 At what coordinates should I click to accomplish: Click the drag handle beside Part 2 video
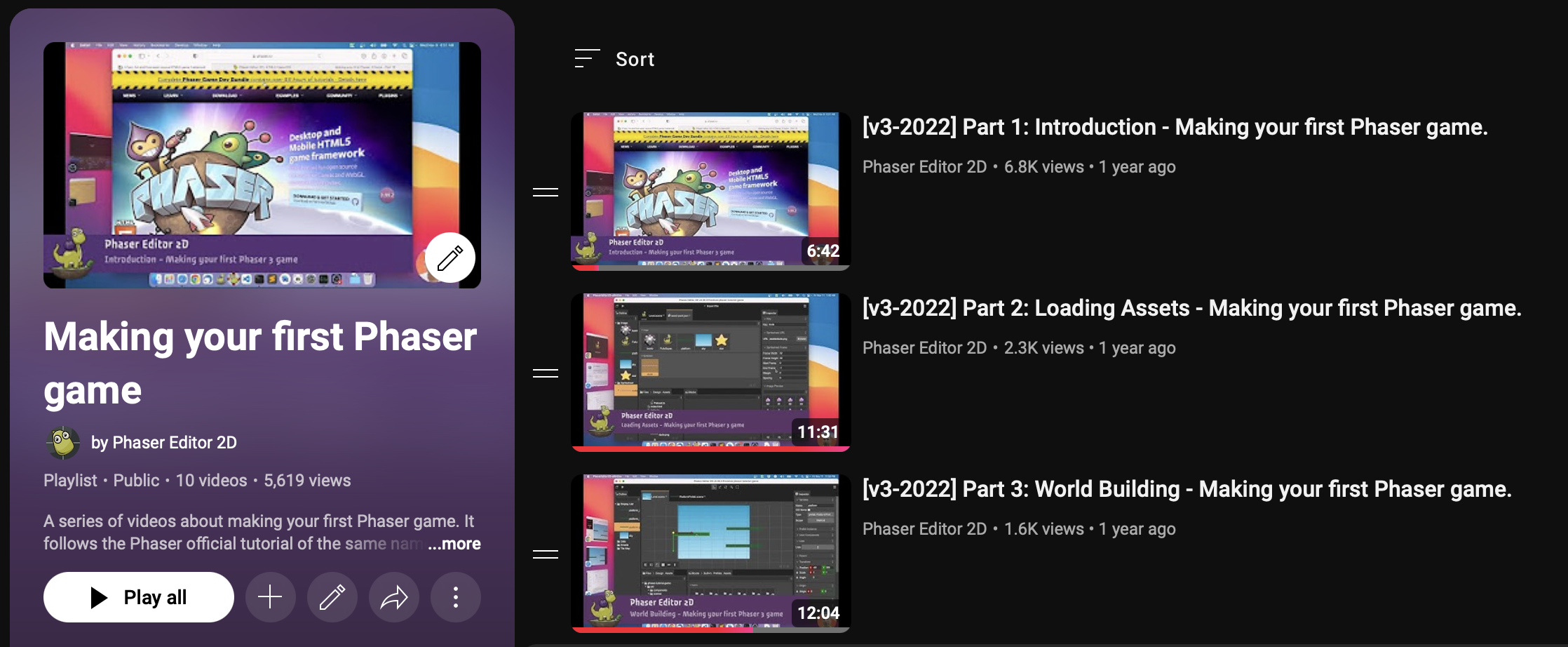coord(545,373)
